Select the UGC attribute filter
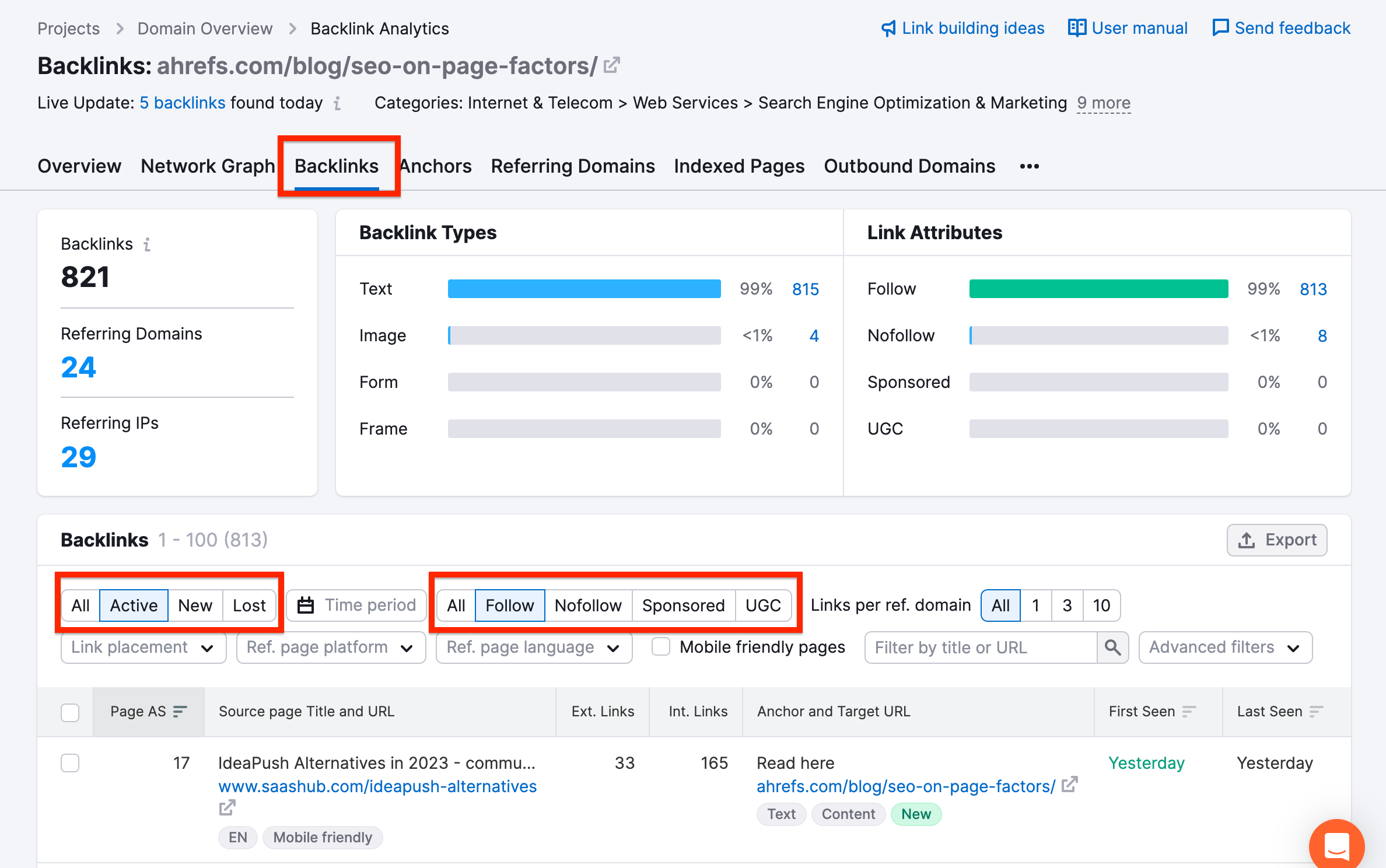Image resolution: width=1386 pixels, height=868 pixels. [x=763, y=605]
